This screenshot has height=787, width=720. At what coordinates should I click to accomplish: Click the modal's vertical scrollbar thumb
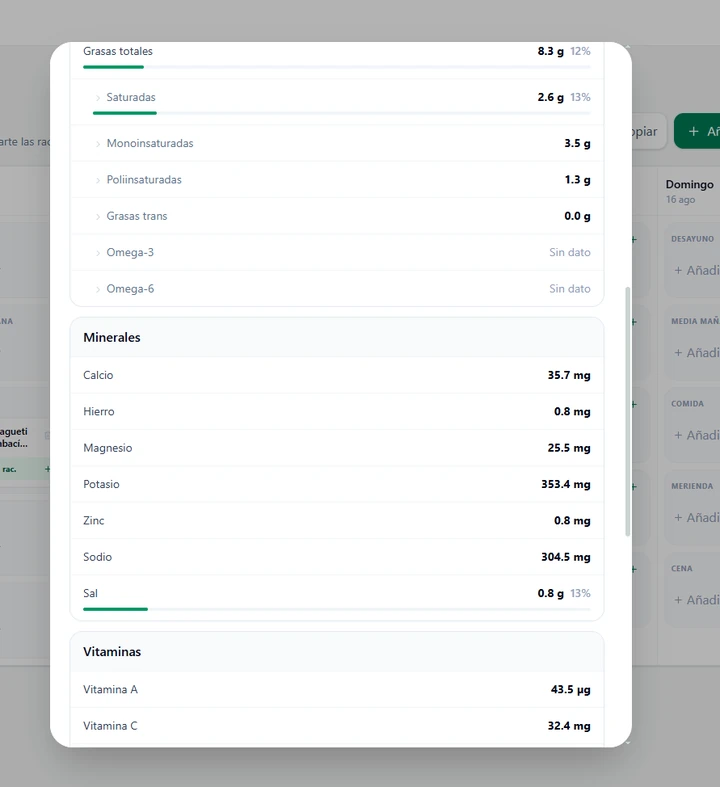pyautogui.click(x=627, y=412)
